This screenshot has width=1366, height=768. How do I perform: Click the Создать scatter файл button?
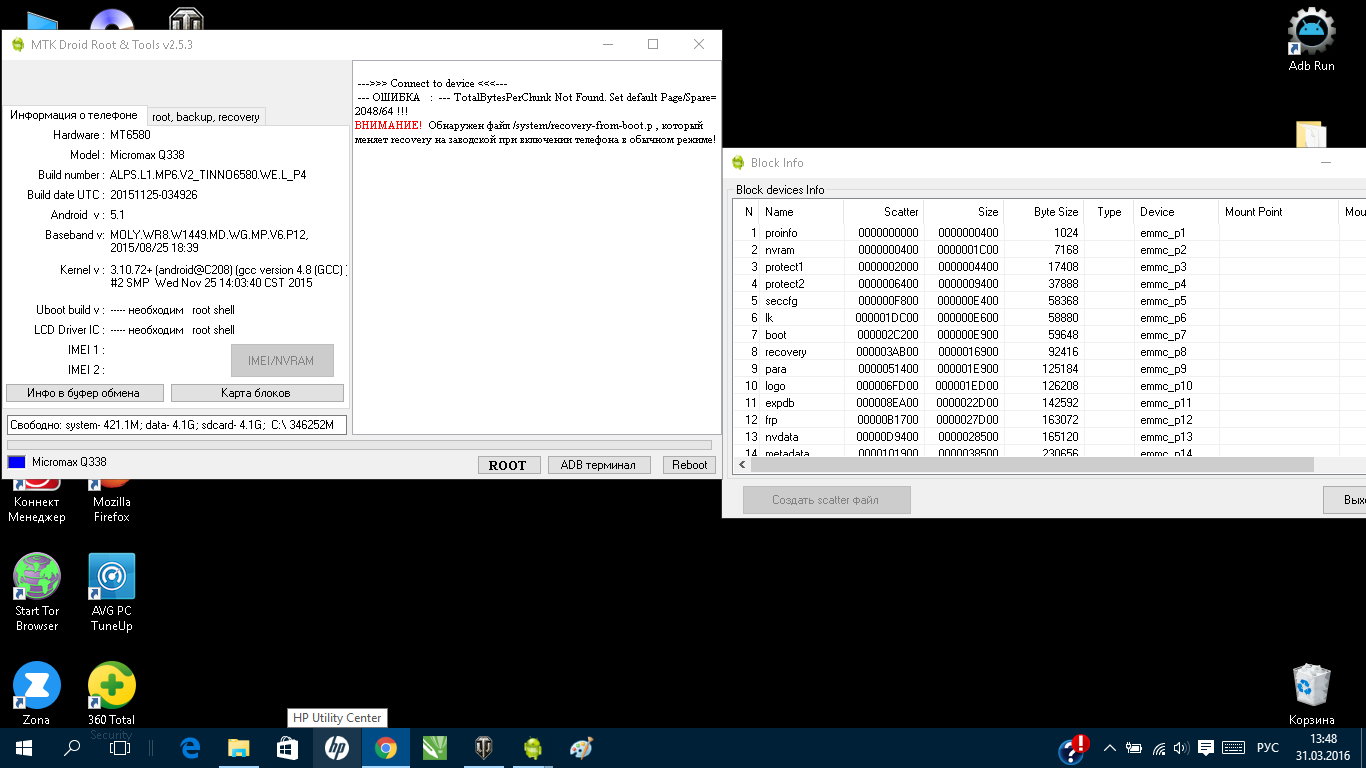[x=826, y=500]
